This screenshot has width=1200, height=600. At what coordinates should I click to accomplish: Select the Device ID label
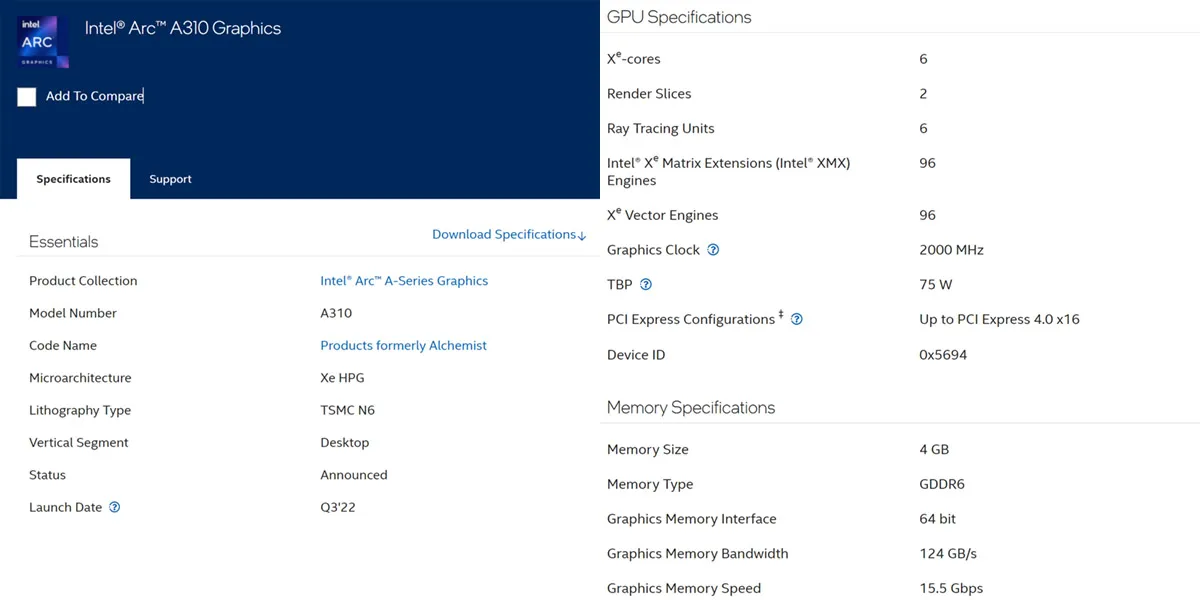click(636, 355)
